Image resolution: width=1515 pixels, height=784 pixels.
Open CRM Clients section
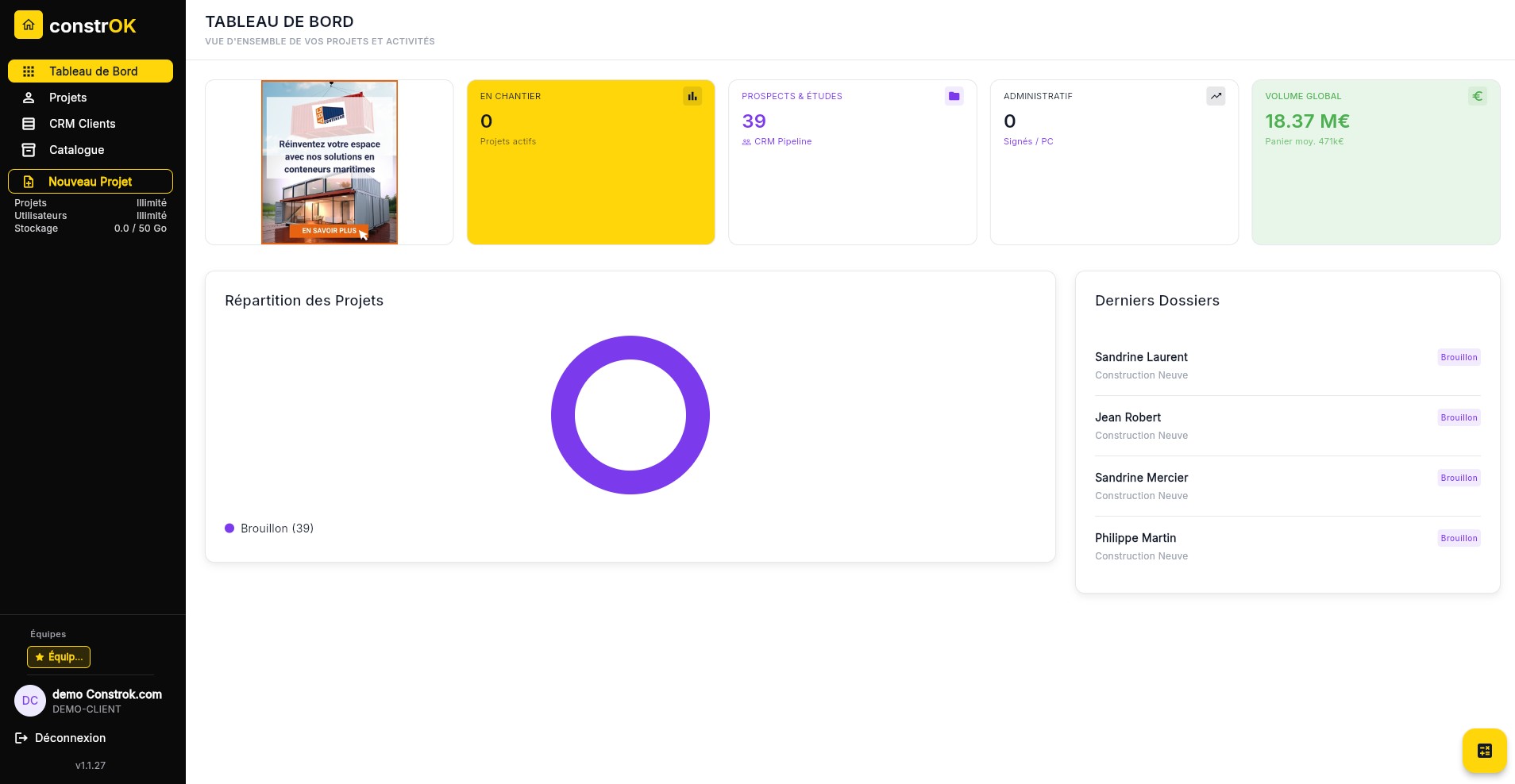82,124
